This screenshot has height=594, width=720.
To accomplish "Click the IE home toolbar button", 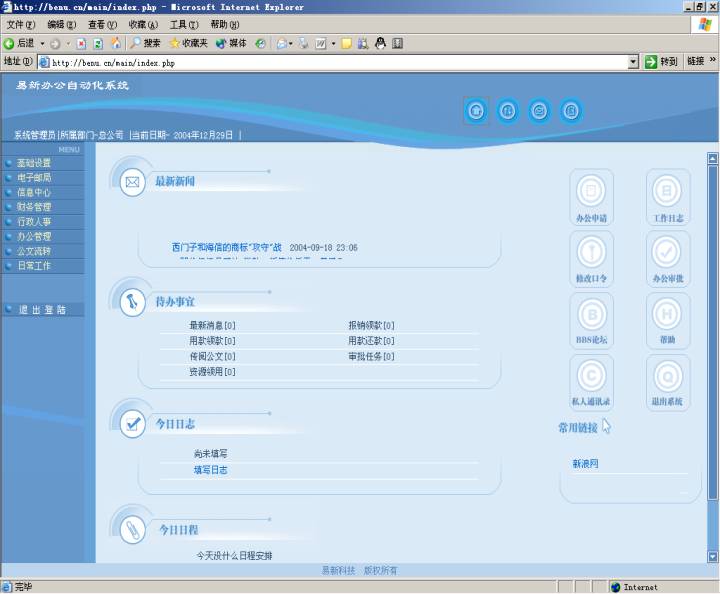I will coord(116,43).
